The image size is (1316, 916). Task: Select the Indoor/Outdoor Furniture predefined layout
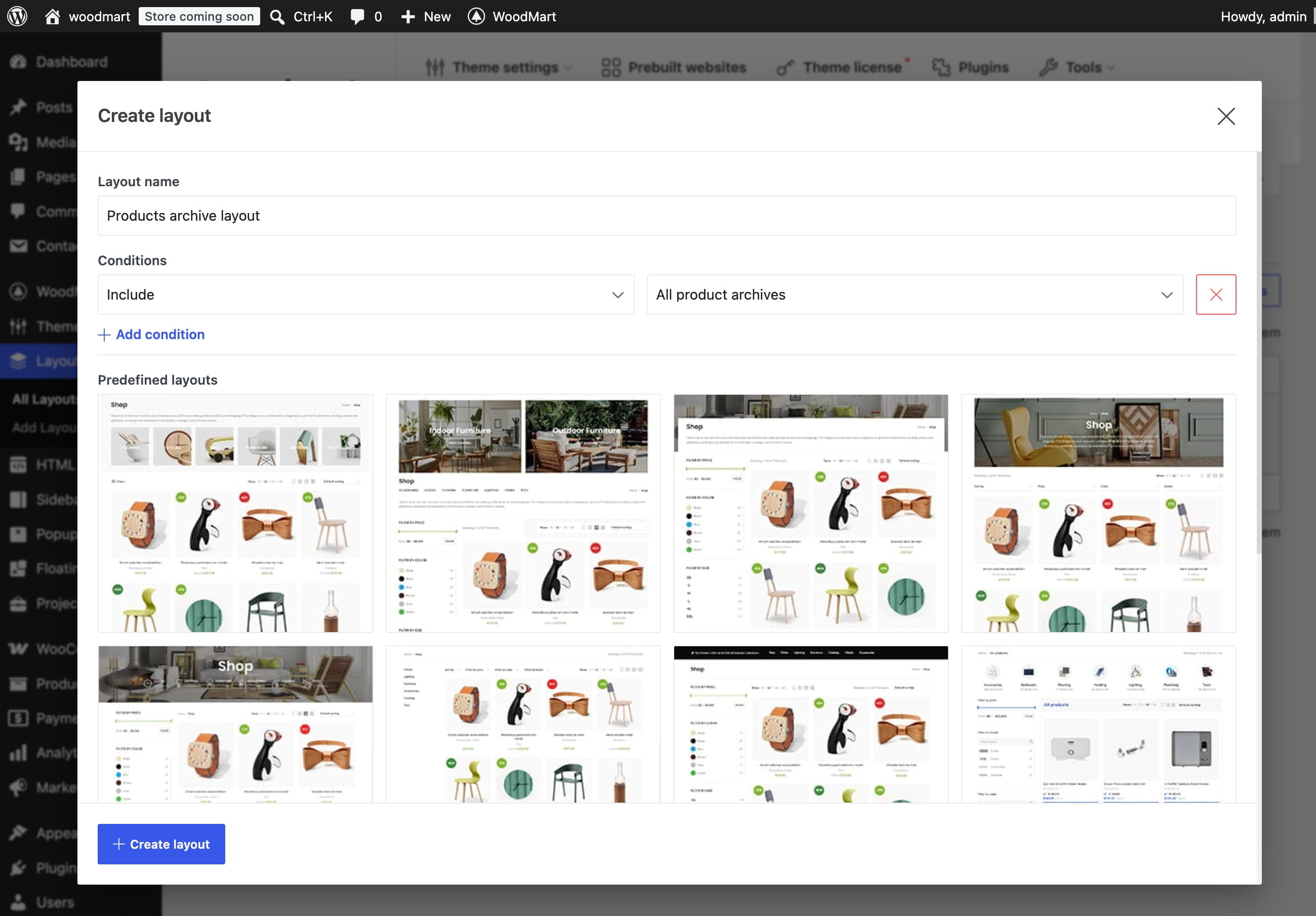[523, 513]
